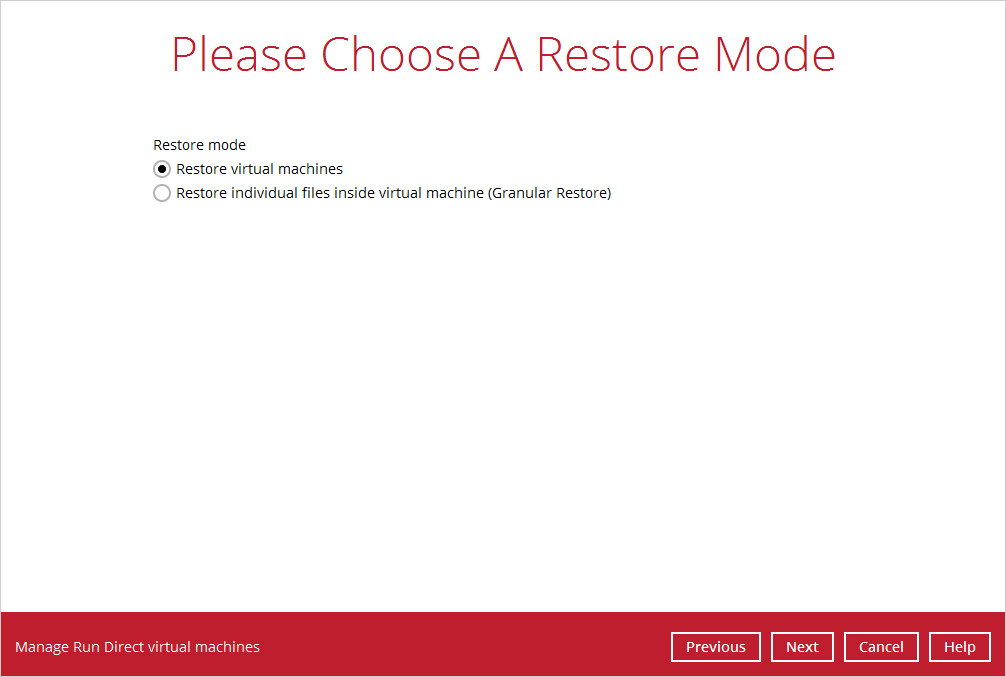
Task: Click the word "Mode" in the page title
Action: [775, 55]
